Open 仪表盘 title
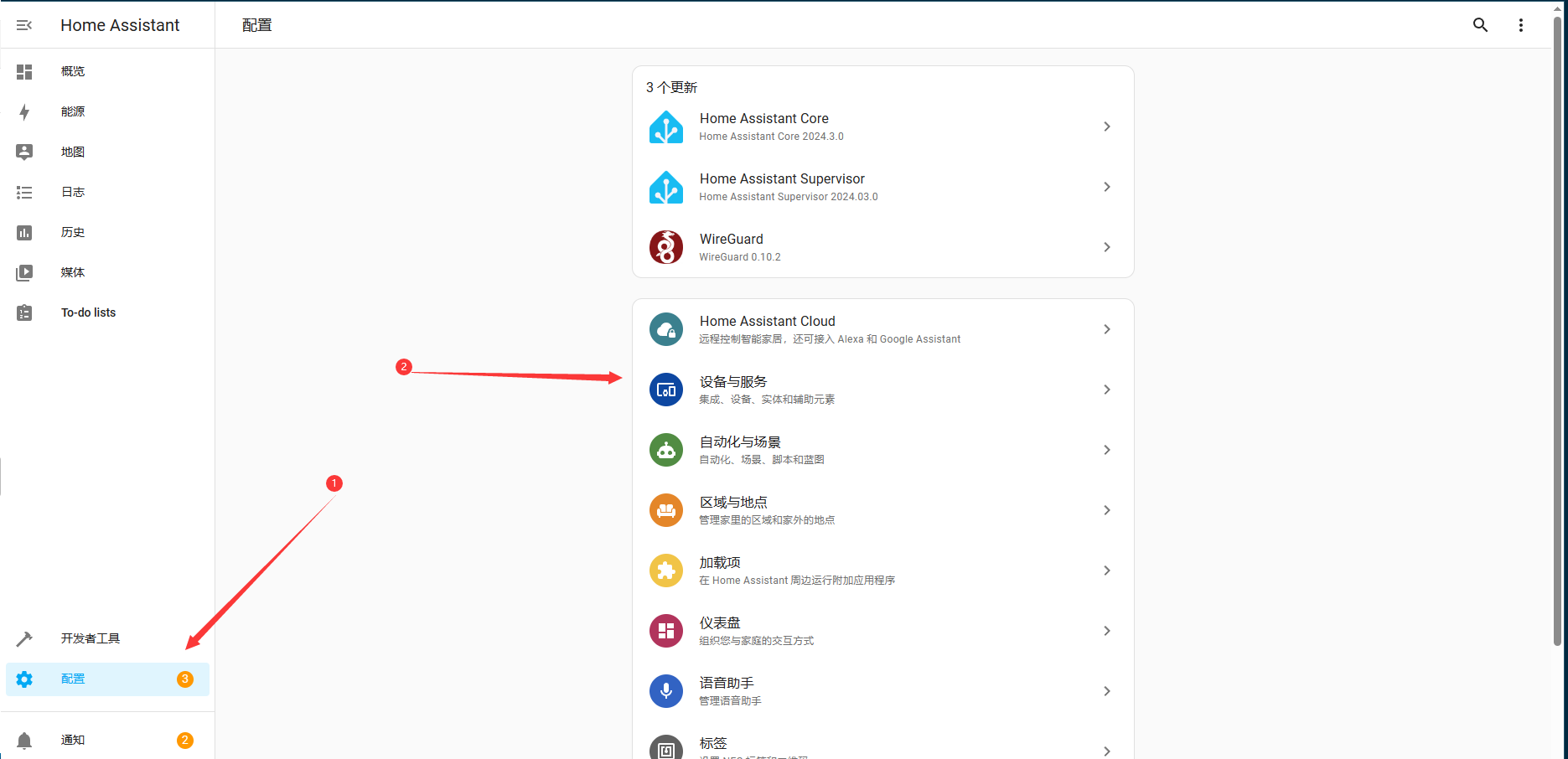Screen dimensions: 1568x759 click(720, 623)
